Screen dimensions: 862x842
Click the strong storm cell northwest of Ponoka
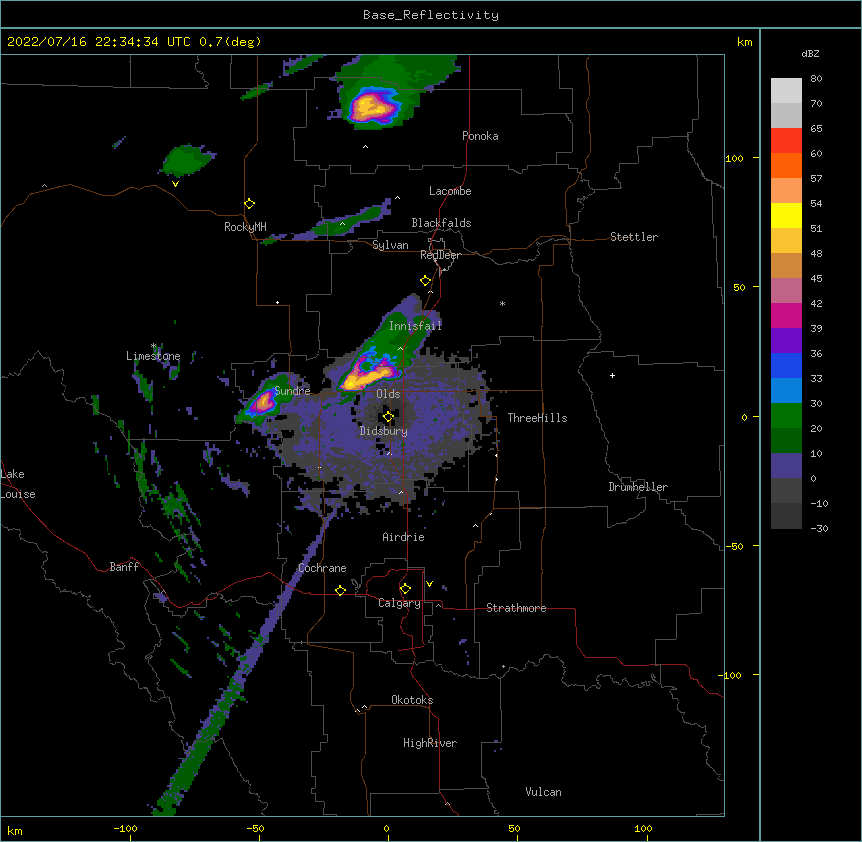point(373,106)
